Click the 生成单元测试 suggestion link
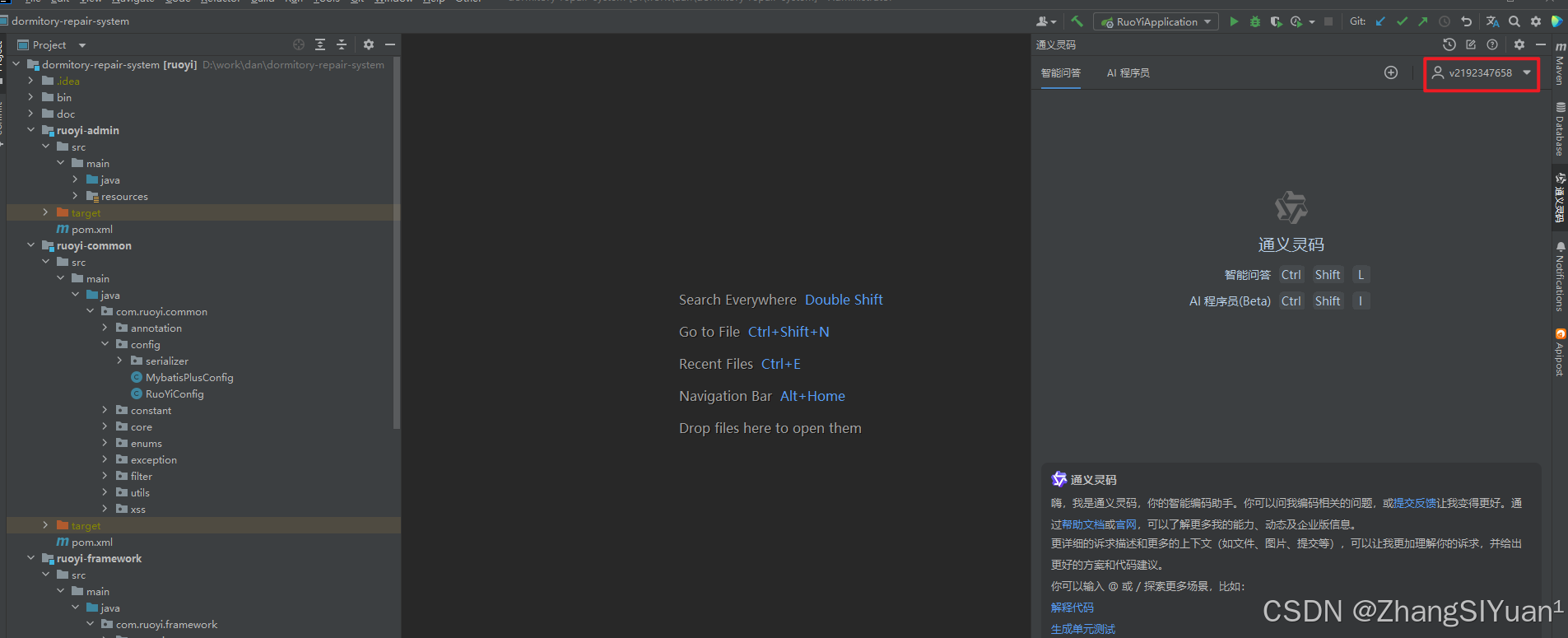Image resolution: width=1568 pixels, height=638 pixels. click(x=1083, y=629)
